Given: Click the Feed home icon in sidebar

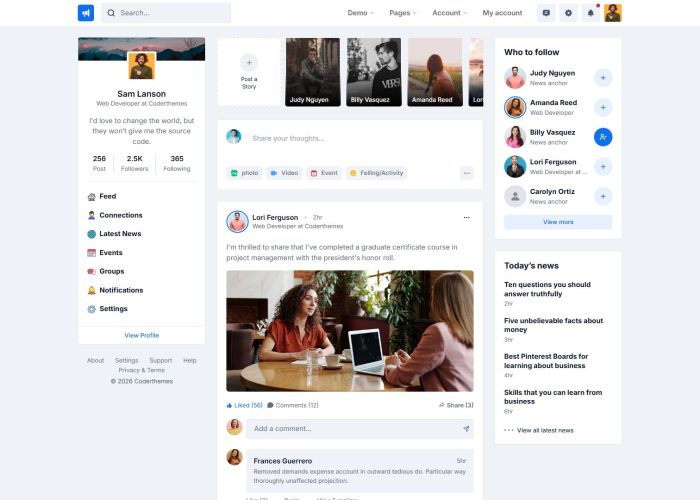Looking at the screenshot, I should point(92,196).
